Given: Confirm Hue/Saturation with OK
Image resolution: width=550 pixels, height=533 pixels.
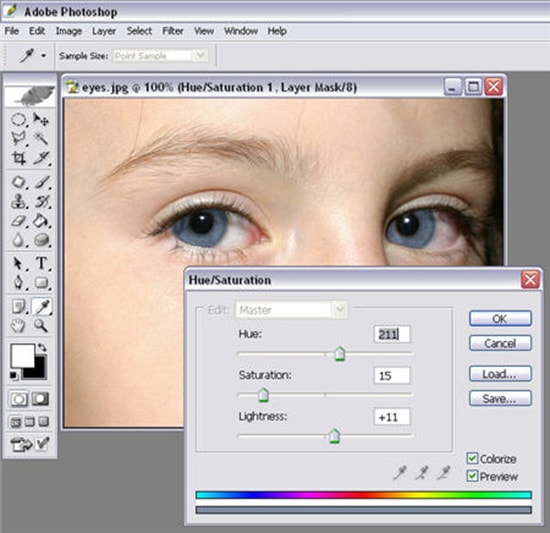Looking at the screenshot, I should 500,319.
